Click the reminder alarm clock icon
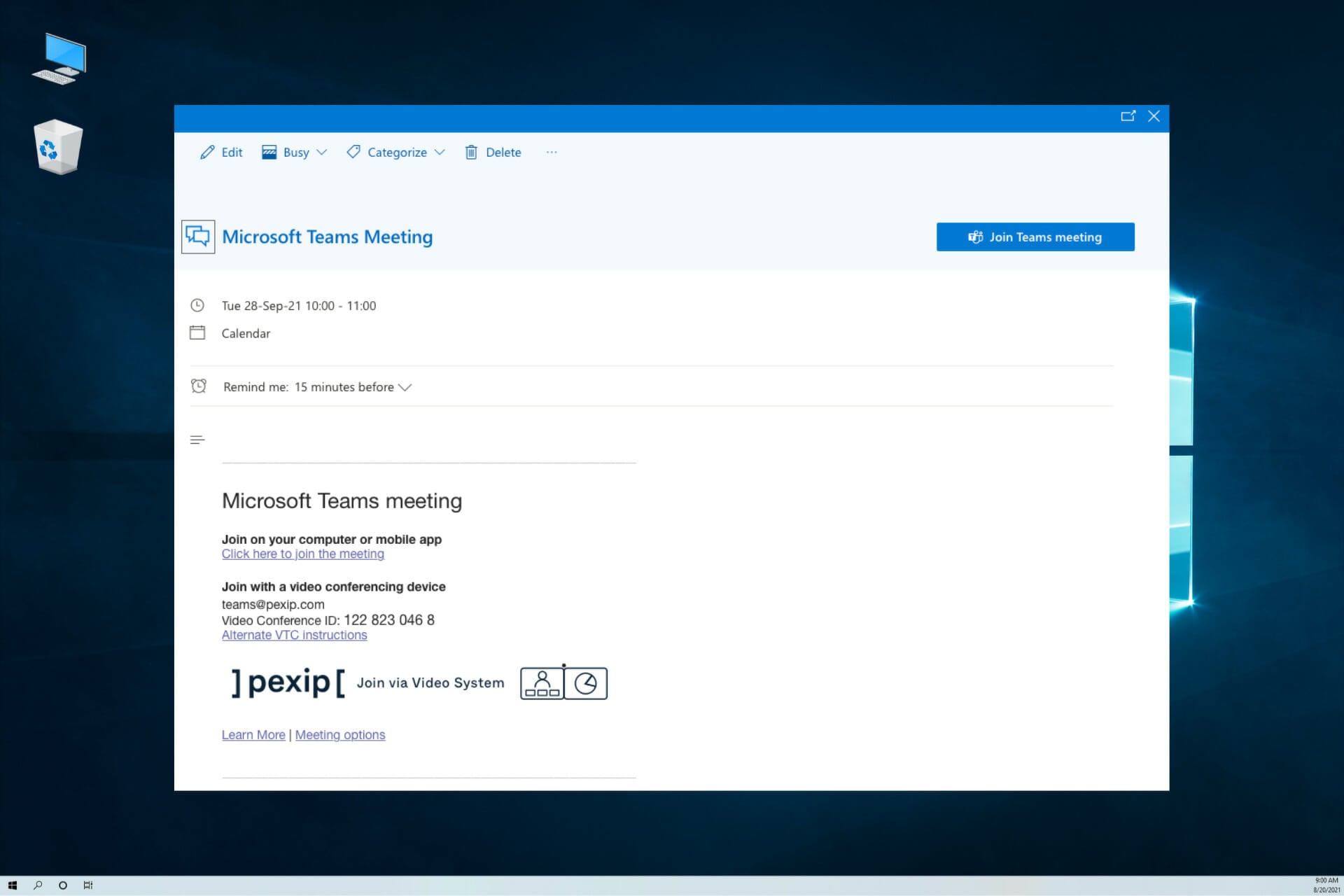1344x896 pixels. tap(199, 386)
